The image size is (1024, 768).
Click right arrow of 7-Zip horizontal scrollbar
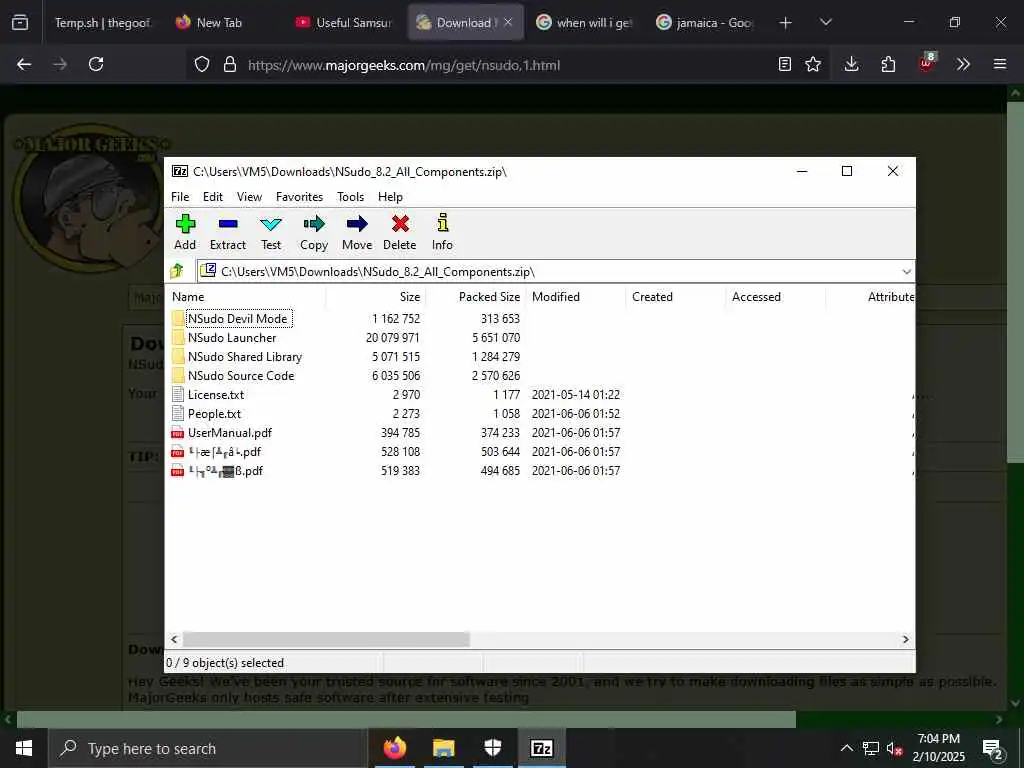pos(905,639)
